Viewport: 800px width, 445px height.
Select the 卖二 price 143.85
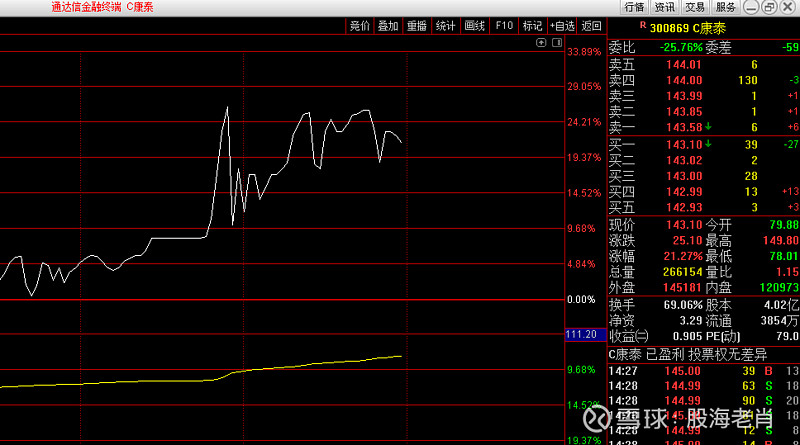pyautogui.click(x=684, y=112)
